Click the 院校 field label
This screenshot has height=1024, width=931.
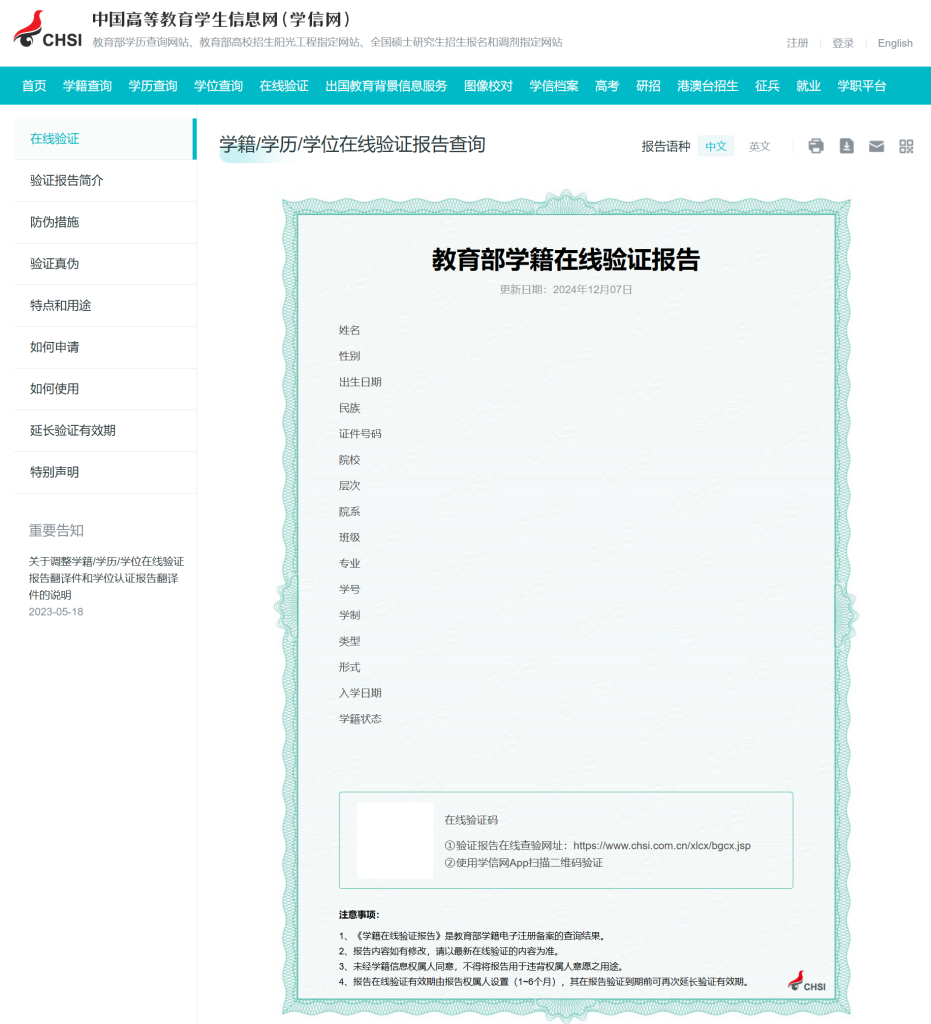coord(349,460)
